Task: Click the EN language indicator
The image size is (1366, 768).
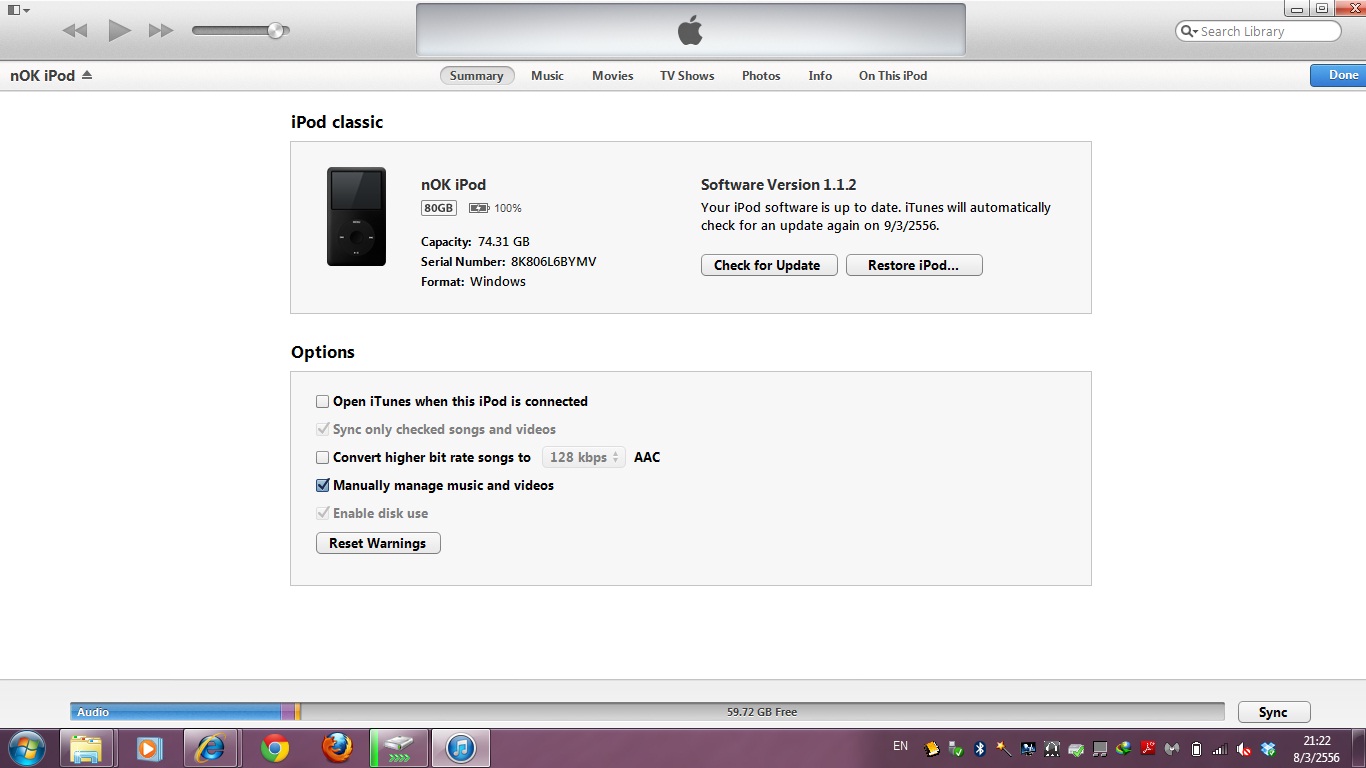Action: tap(900, 746)
